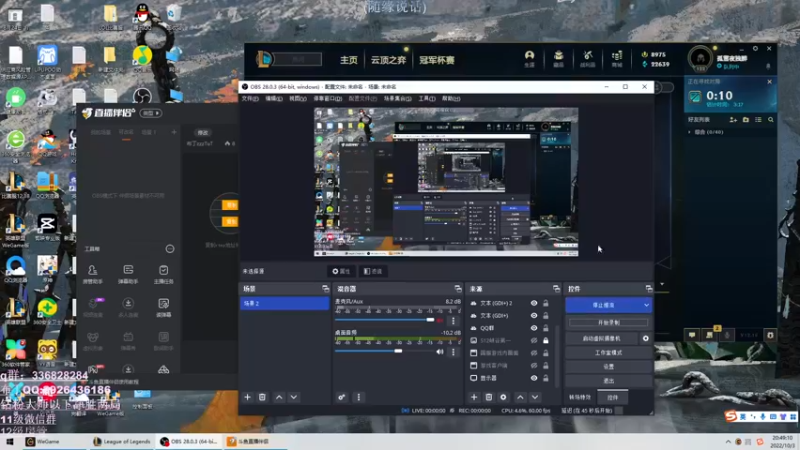
Task: Hide the 文本 (GDI+) 2 source
Action: [x=534, y=303]
